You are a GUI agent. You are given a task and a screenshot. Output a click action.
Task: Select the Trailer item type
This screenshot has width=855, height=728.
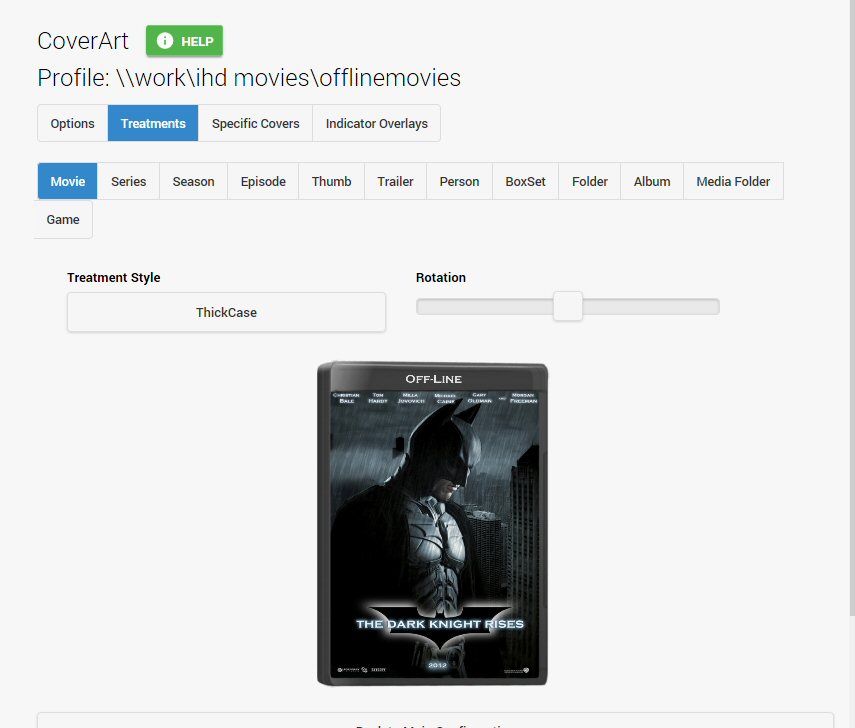pyautogui.click(x=395, y=181)
